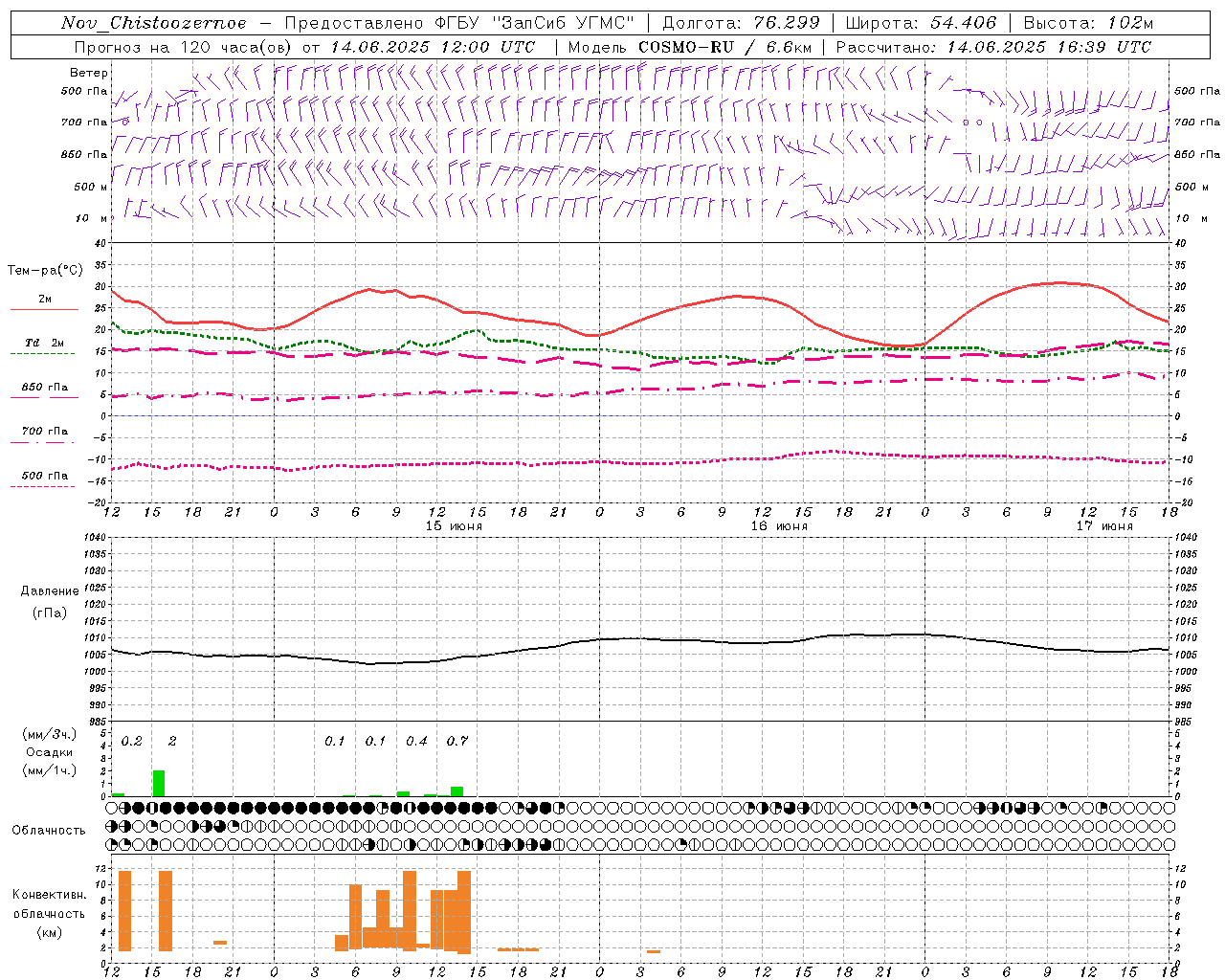Click the 2м legend entry under temperature
The width and height of the screenshot is (1225, 980).
pos(45,300)
